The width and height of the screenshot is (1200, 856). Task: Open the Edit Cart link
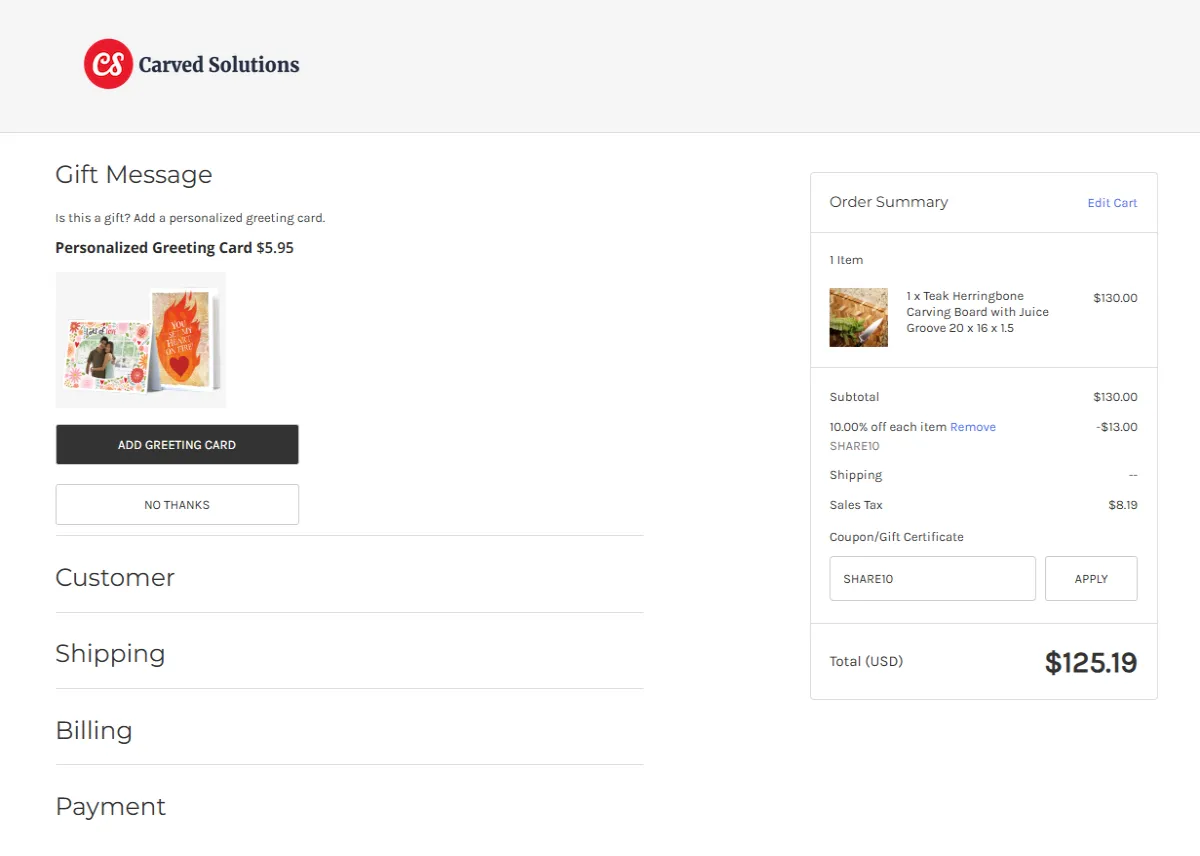tap(1112, 203)
